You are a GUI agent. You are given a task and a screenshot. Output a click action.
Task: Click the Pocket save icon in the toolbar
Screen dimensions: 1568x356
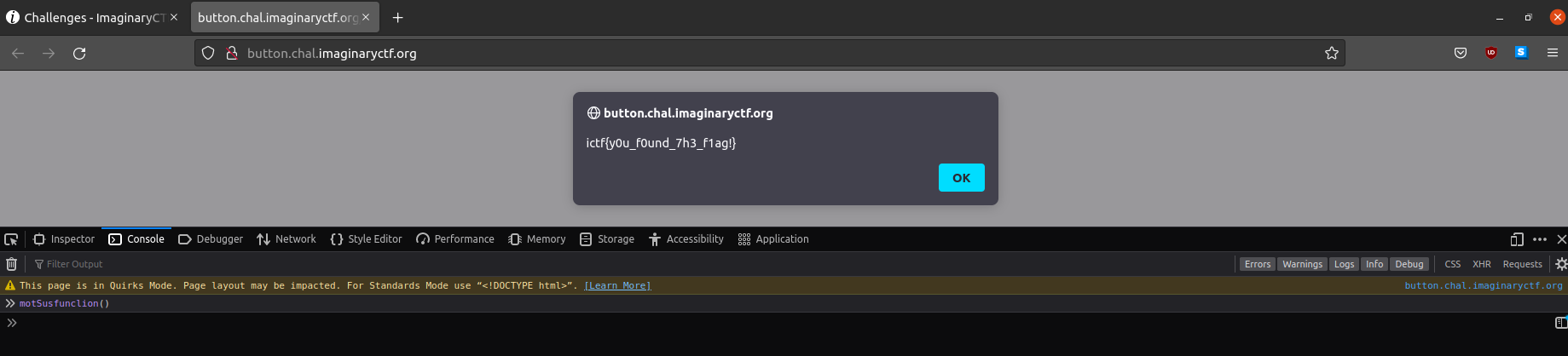point(1461,53)
